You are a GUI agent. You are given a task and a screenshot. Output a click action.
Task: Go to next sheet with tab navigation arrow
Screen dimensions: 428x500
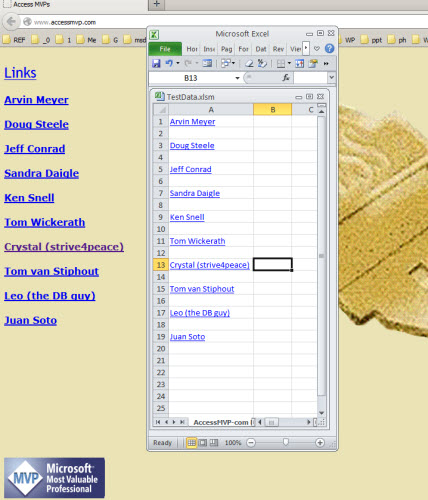[x=174, y=422]
